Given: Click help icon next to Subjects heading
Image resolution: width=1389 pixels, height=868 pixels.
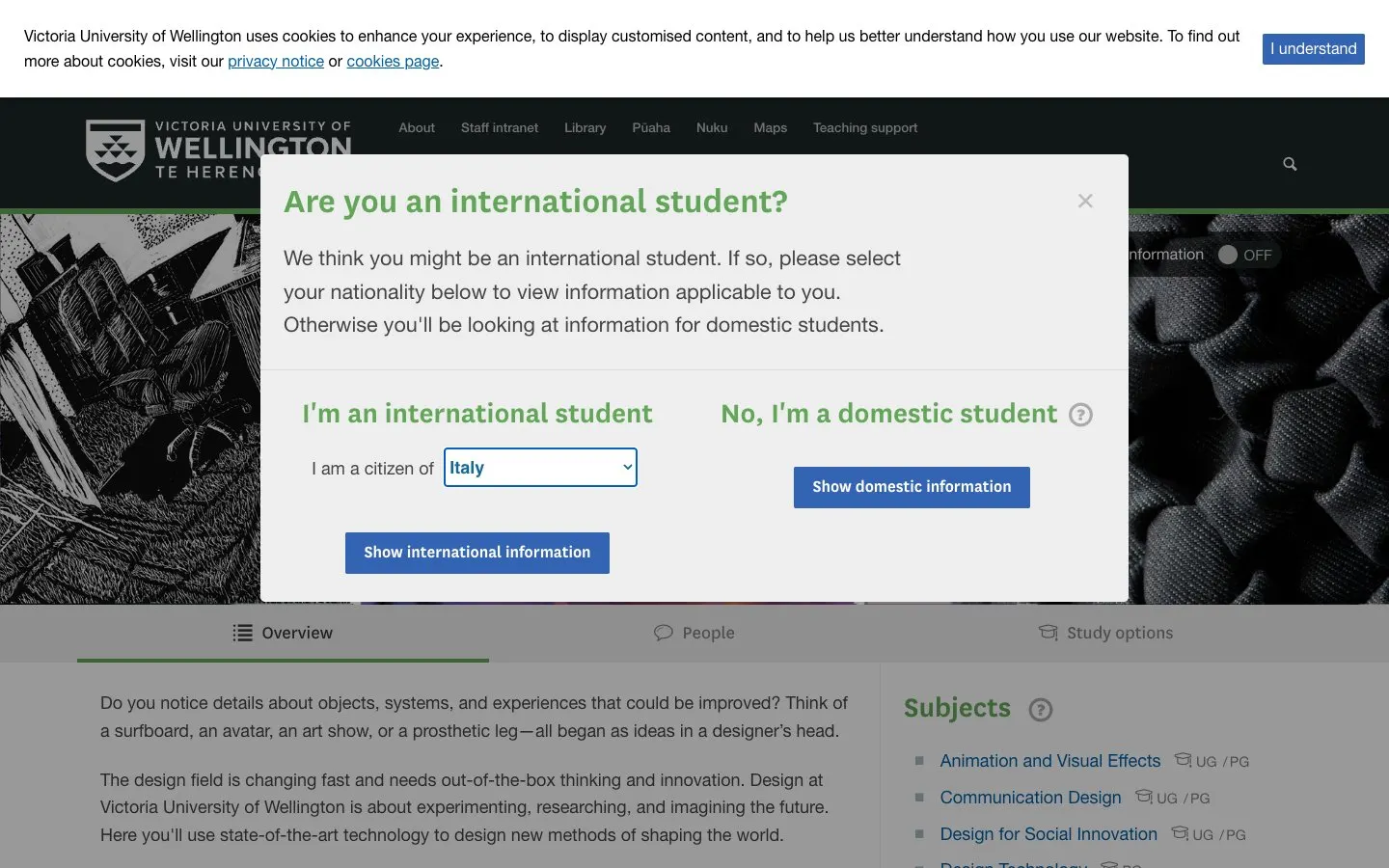Looking at the screenshot, I should (x=1041, y=710).
